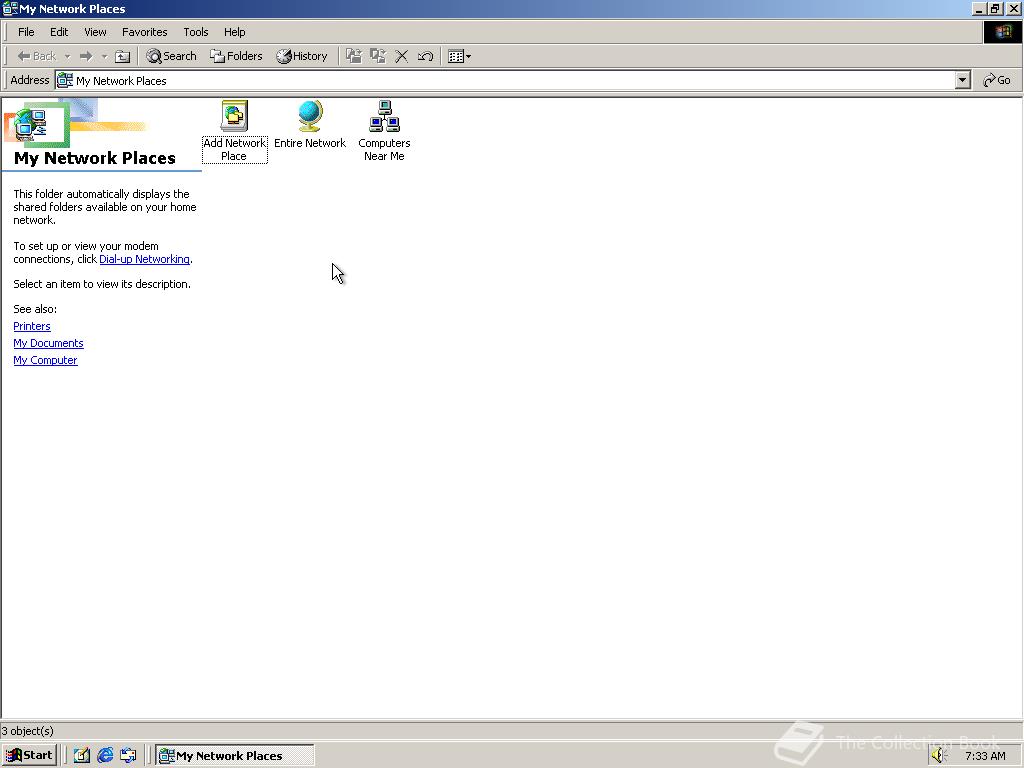
Task: Open the My Computer link
Action: point(45,360)
